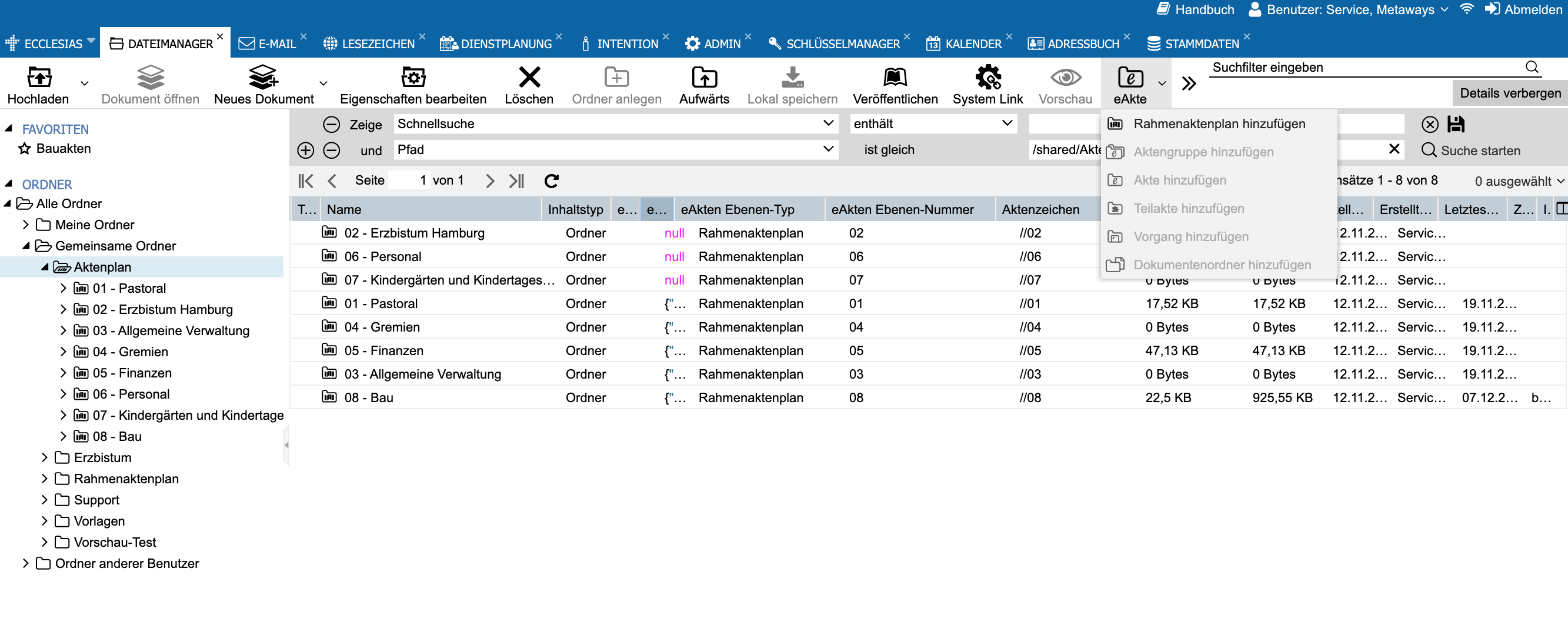The image size is (1568, 642).
Task: Sort by the Name column header
Action: click(431, 209)
